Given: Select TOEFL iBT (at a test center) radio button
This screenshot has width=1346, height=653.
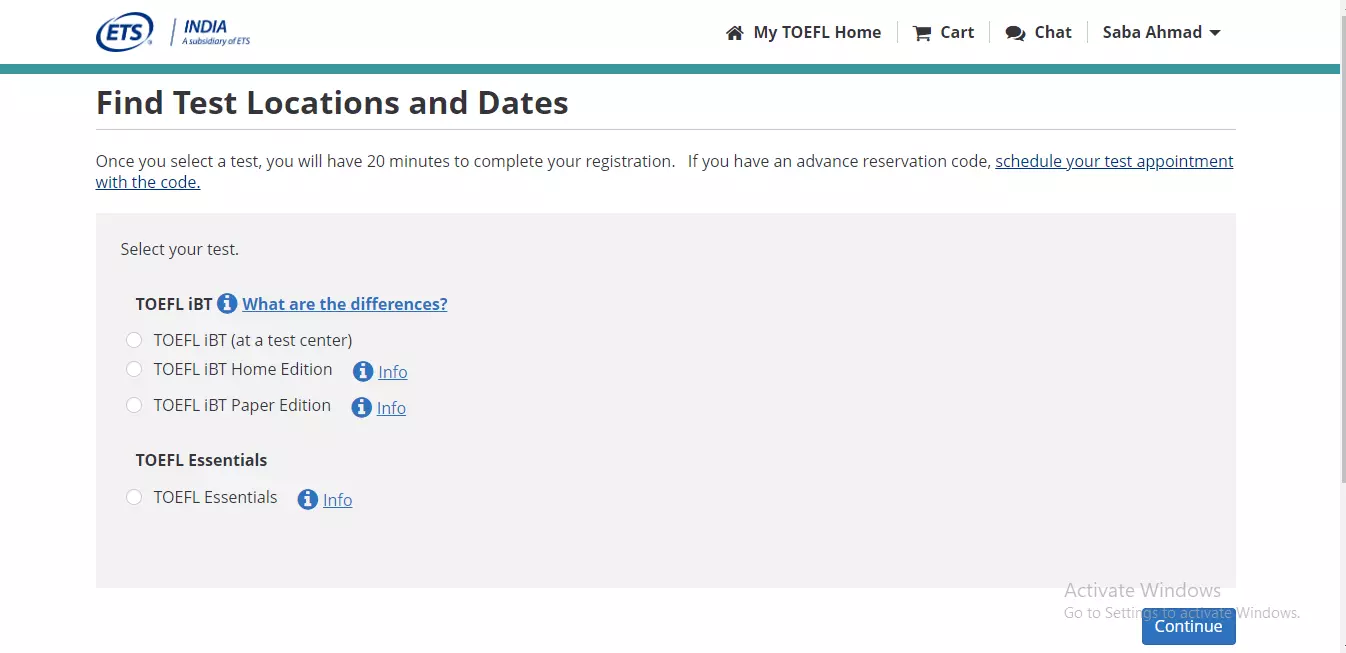Looking at the screenshot, I should [134, 340].
